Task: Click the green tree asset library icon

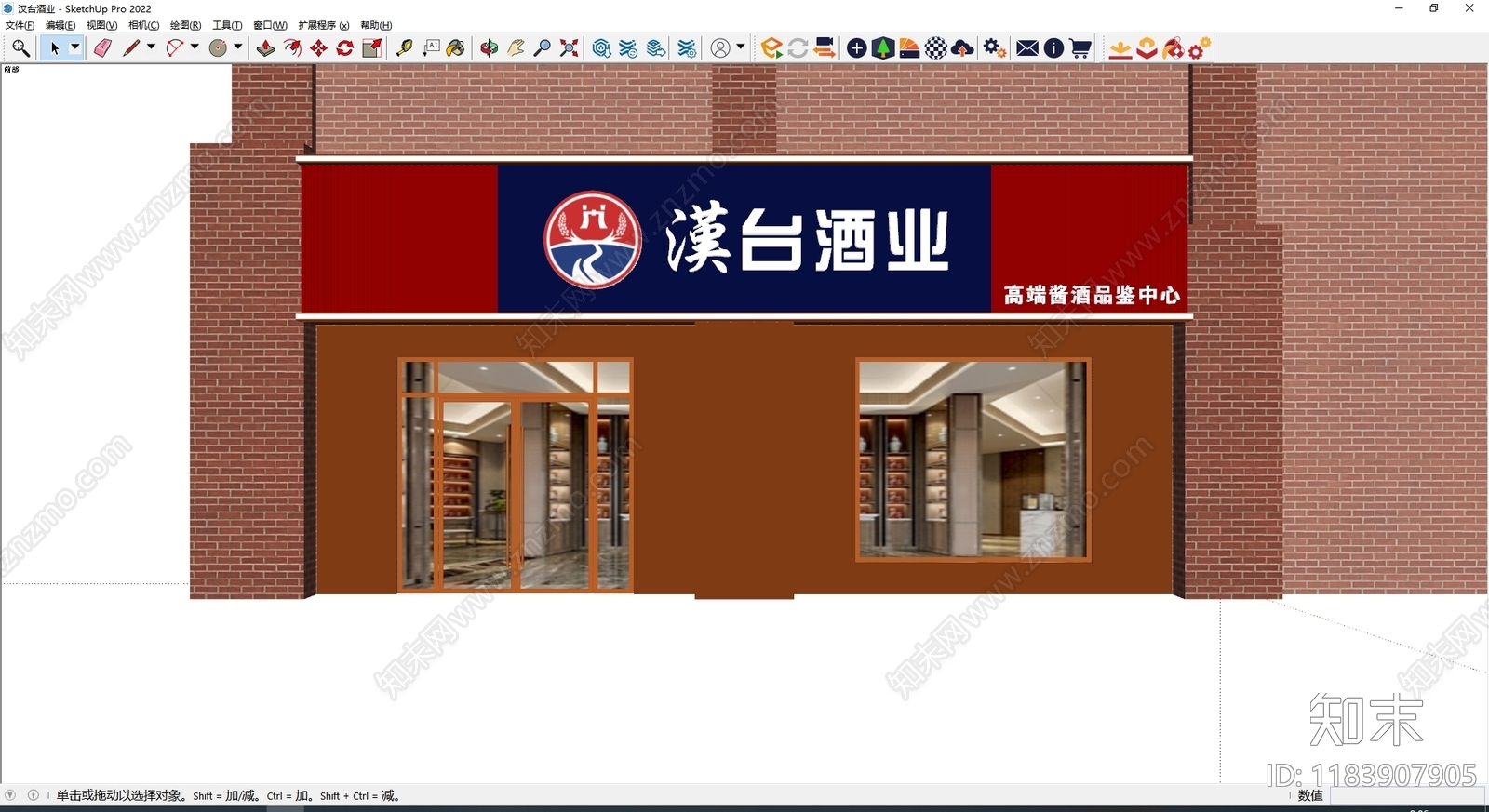Action: [x=883, y=48]
